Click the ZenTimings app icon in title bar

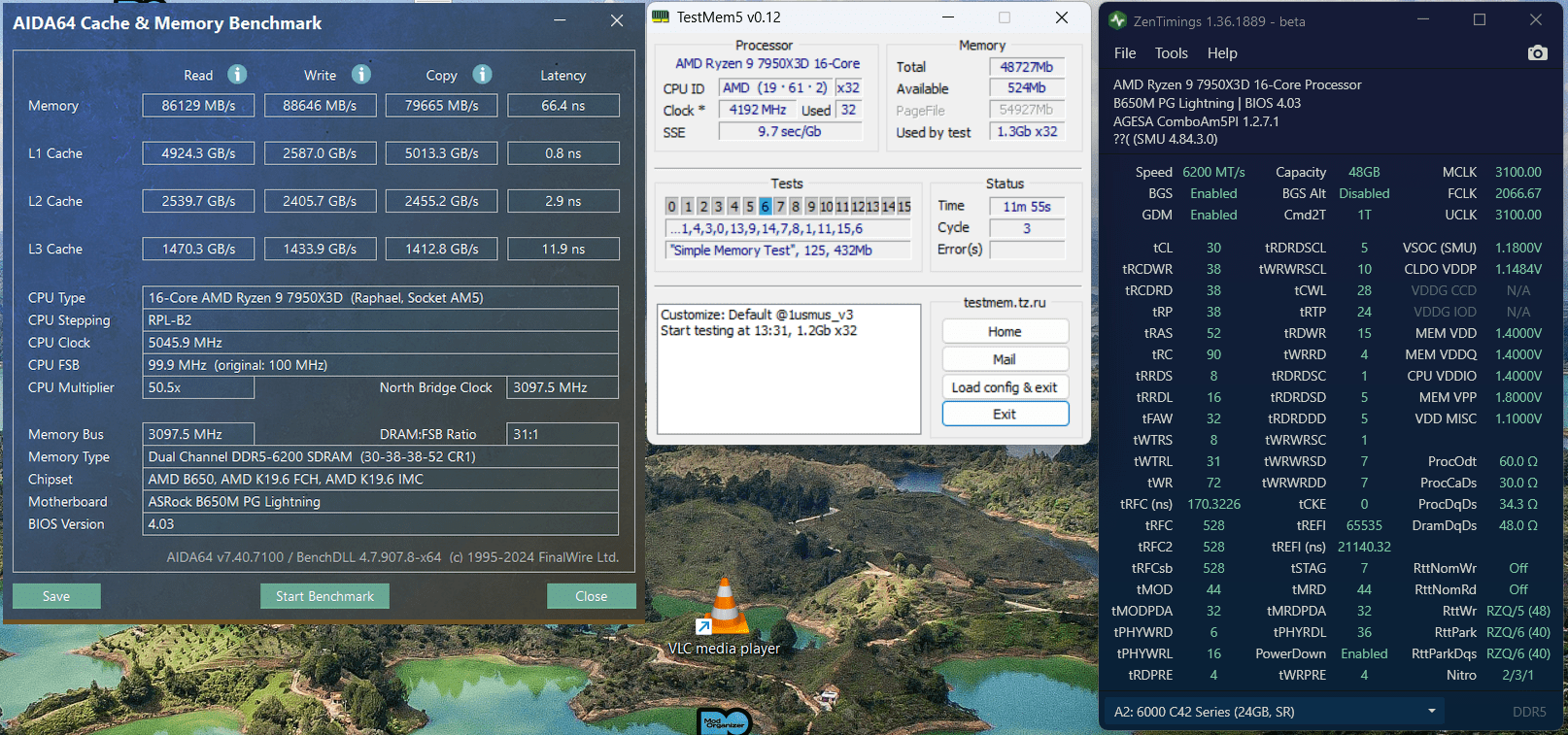click(x=1117, y=20)
